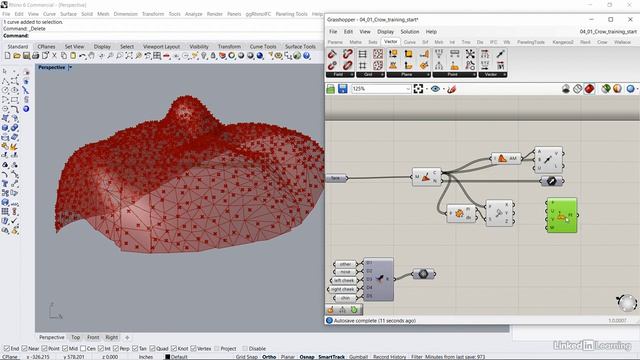Toggle Osnap in the Rhino status bar

coord(307,357)
